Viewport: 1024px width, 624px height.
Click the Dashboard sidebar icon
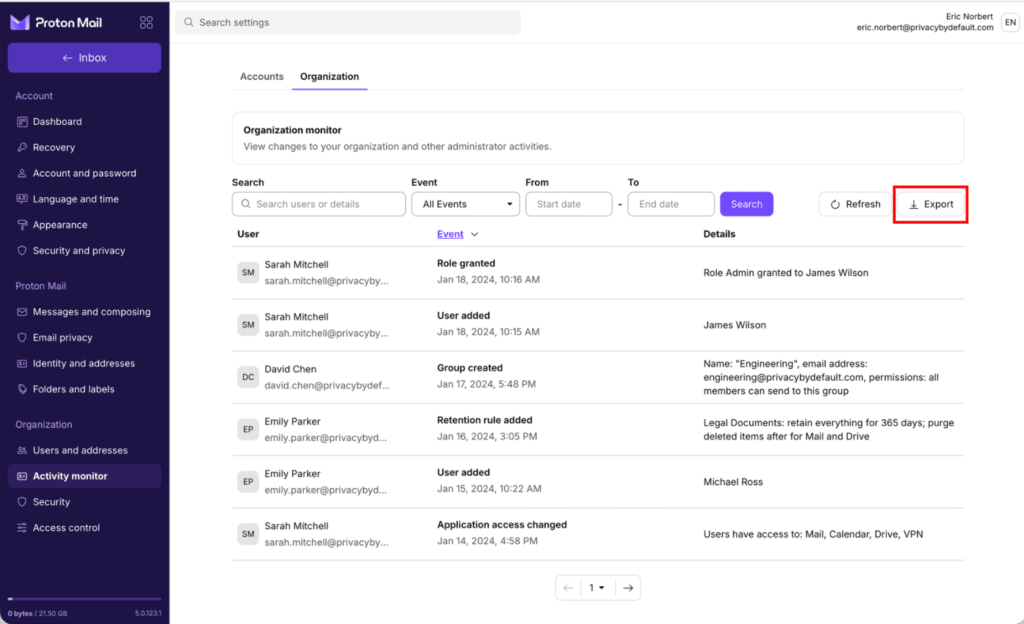pyautogui.click(x=22, y=122)
